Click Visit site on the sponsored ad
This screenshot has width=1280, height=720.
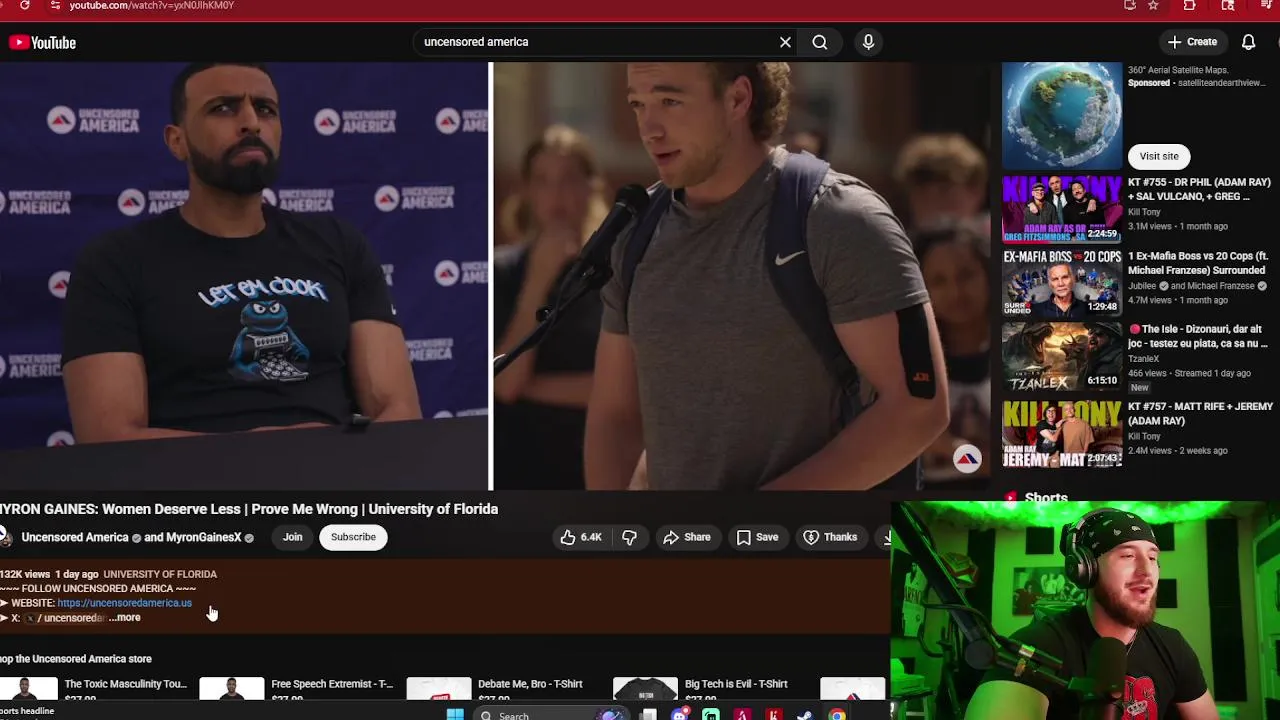(x=1159, y=156)
